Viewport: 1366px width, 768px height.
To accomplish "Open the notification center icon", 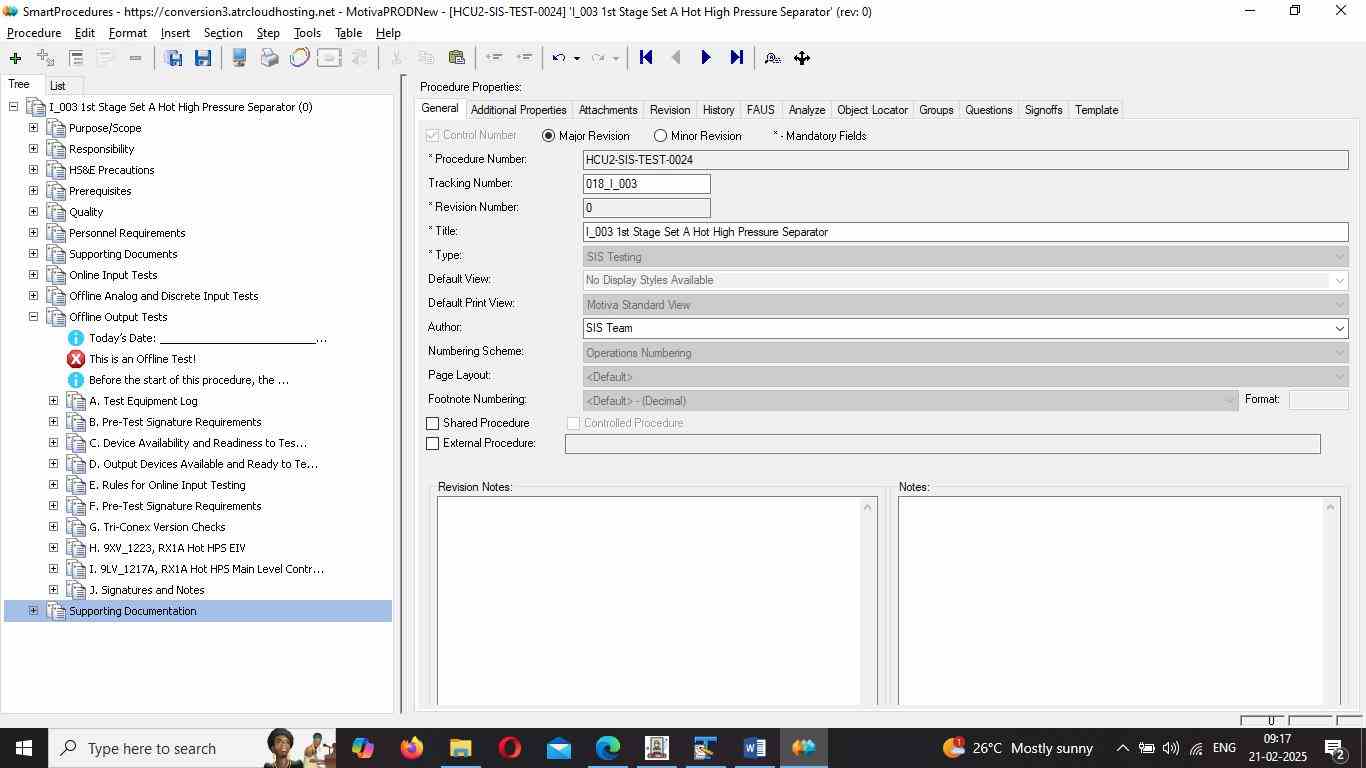I will pyautogui.click(x=1335, y=748).
